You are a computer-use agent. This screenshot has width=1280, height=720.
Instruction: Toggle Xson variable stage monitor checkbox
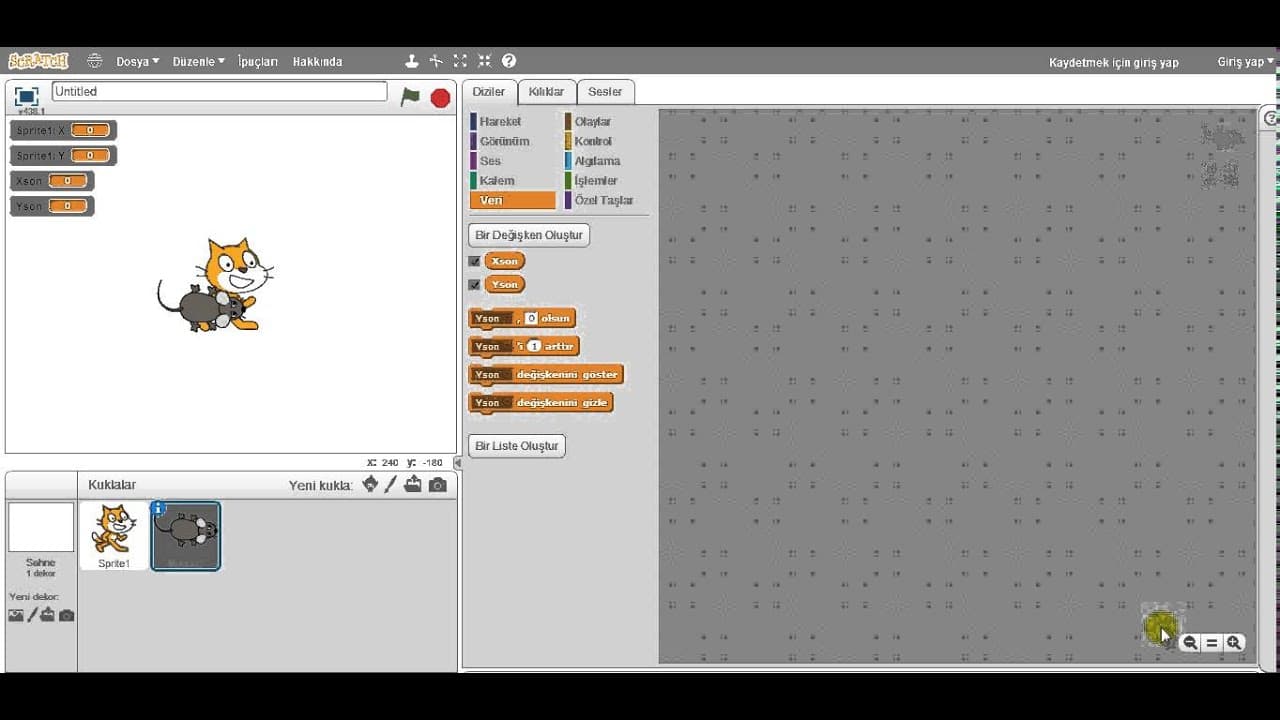(x=474, y=261)
